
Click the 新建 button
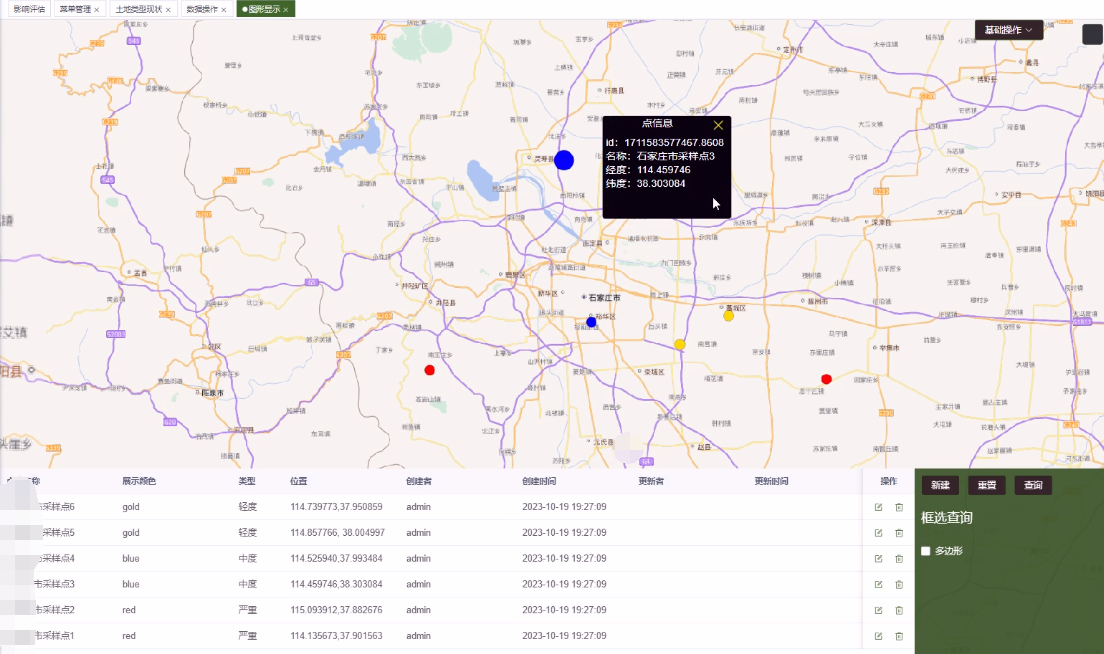point(940,485)
